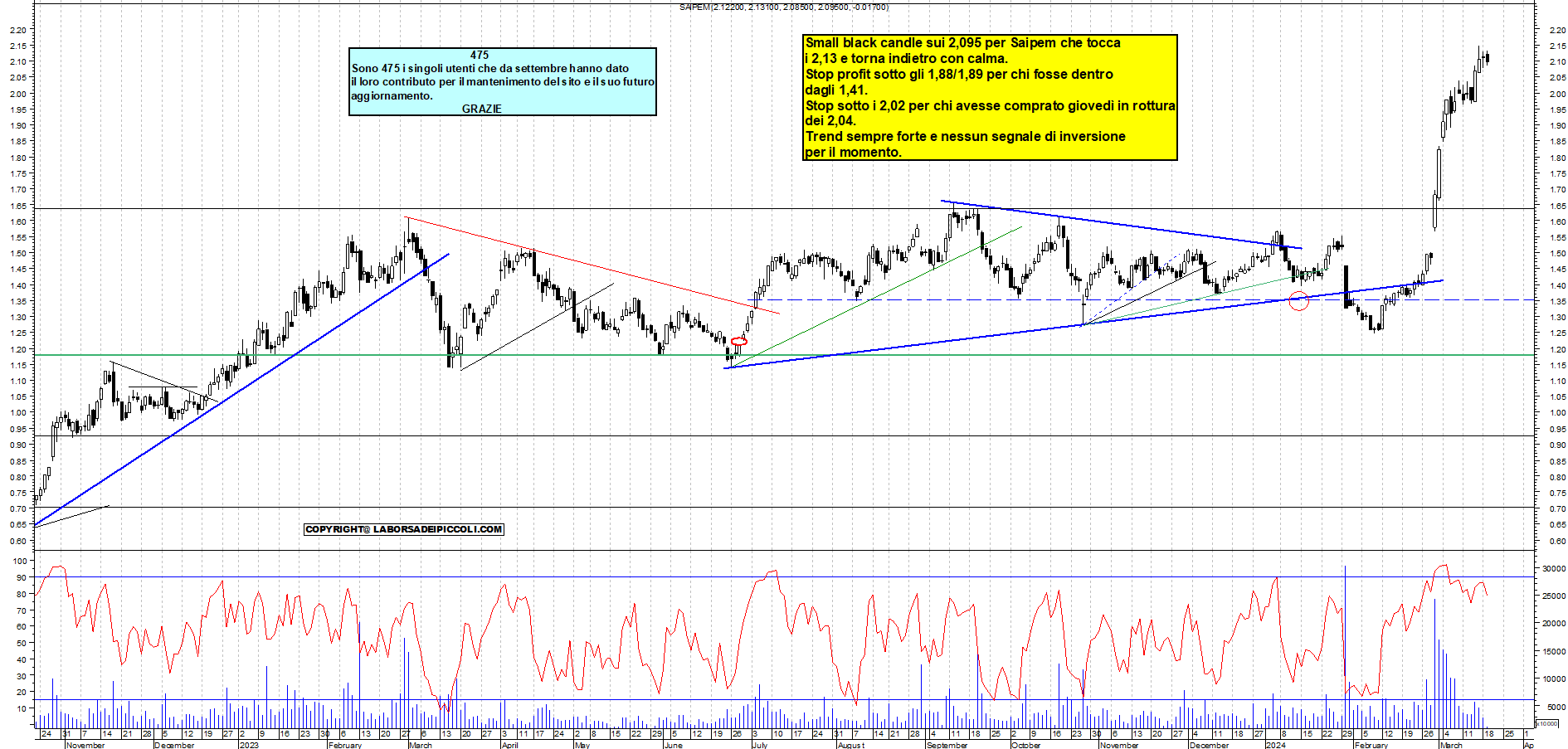Click the line 'Sono 475 i singoli utenti' in cyan box
The image size is (1568, 749).
click(489, 68)
